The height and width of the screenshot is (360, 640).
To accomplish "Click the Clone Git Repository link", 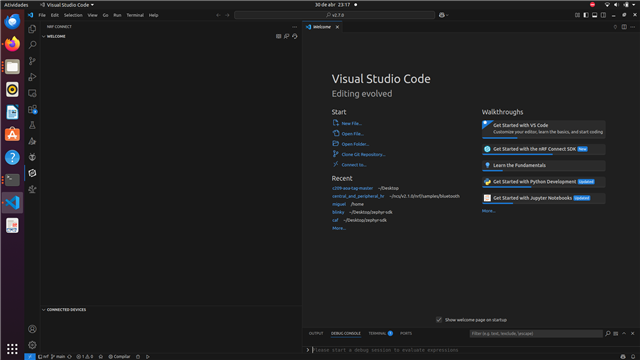I will click(x=363, y=154).
